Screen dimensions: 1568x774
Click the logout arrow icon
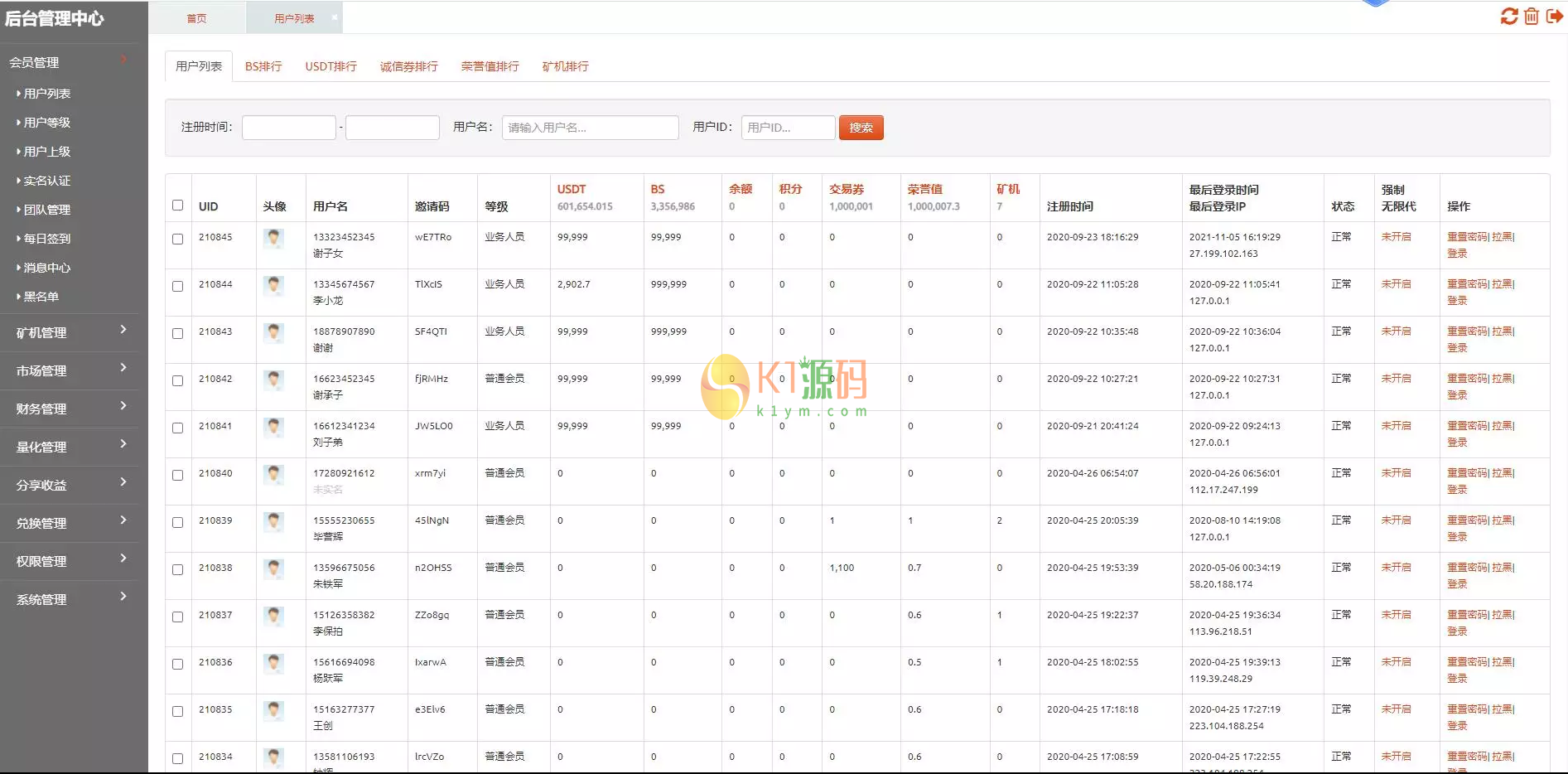1554,17
